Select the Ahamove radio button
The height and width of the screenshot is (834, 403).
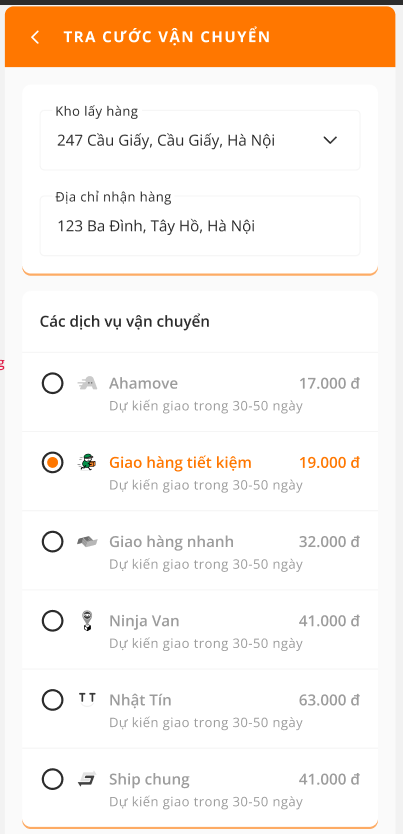(x=53, y=383)
